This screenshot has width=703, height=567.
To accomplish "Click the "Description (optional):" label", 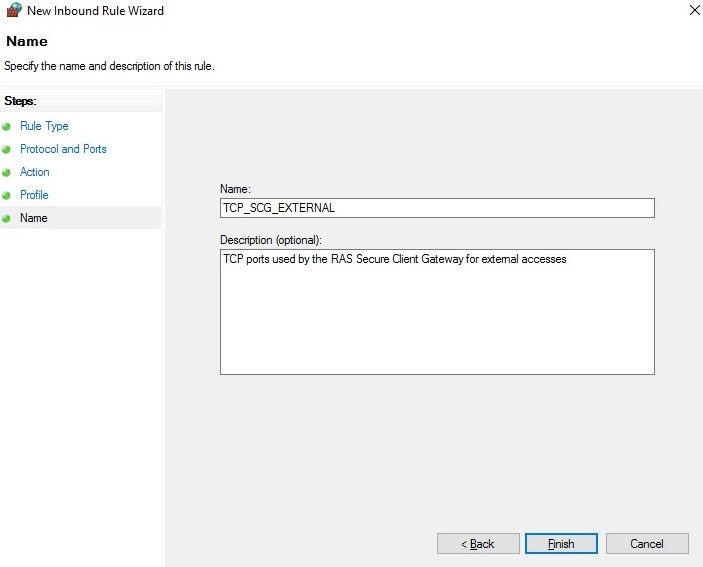I will [x=271, y=240].
